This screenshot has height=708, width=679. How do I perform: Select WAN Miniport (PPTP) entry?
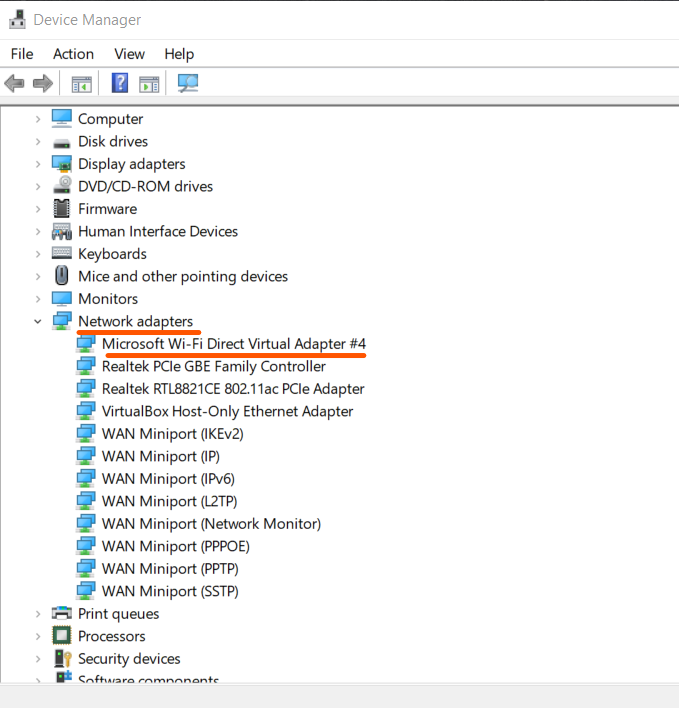click(x=170, y=568)
